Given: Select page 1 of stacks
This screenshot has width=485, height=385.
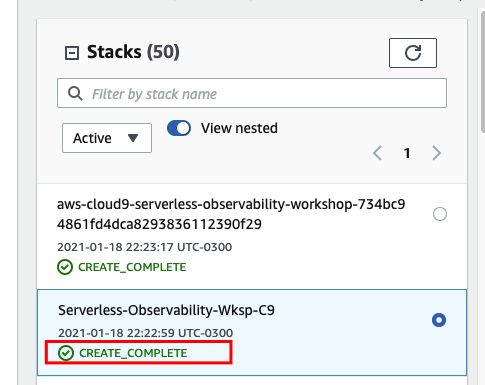Looking at the screenshot, I should [x=407, y=153].
